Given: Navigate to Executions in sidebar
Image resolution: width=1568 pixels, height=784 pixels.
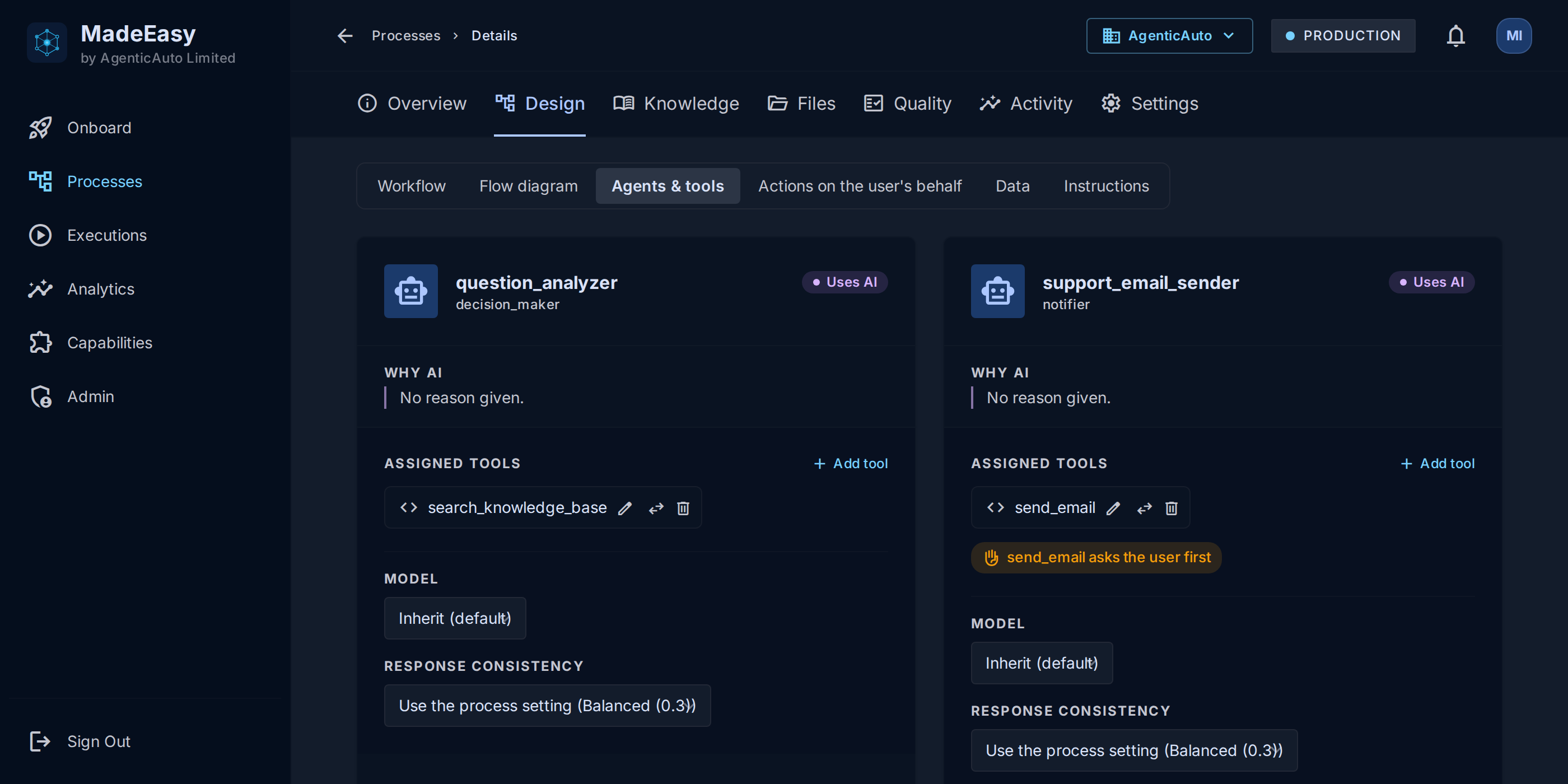Looking at the screenshot, I should tap(107, 235).
